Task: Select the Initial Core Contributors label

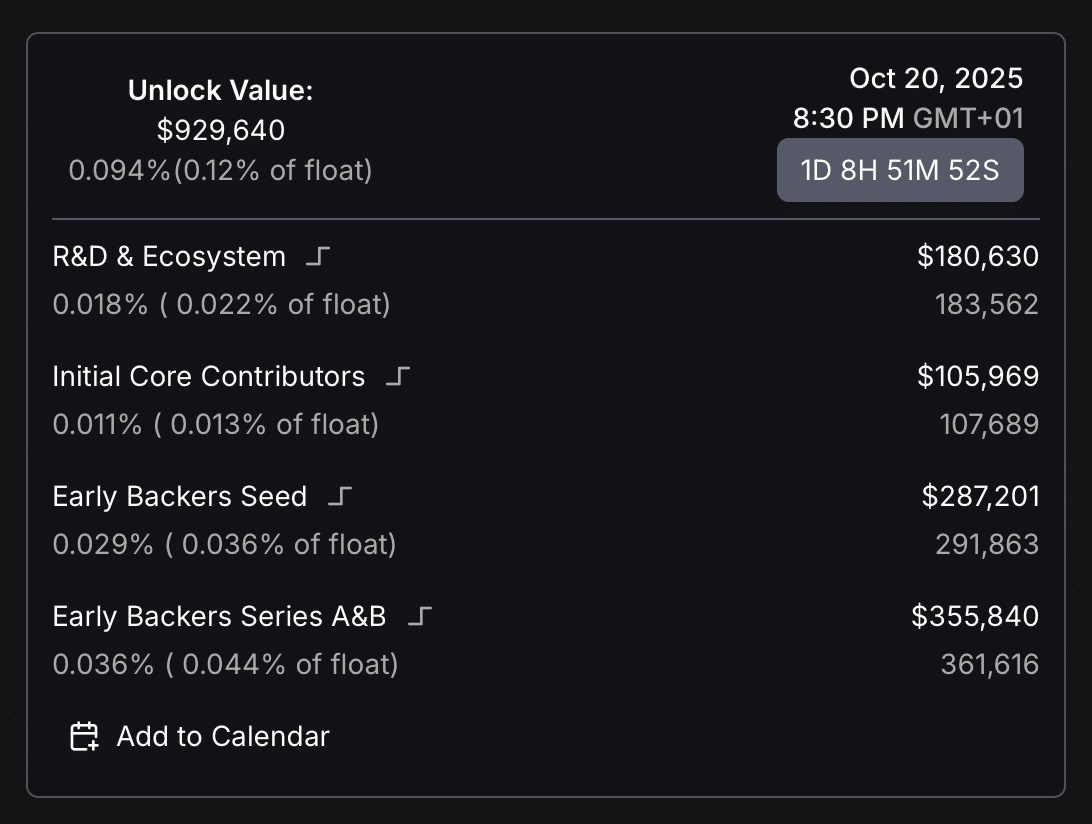Action: [209, 376]
